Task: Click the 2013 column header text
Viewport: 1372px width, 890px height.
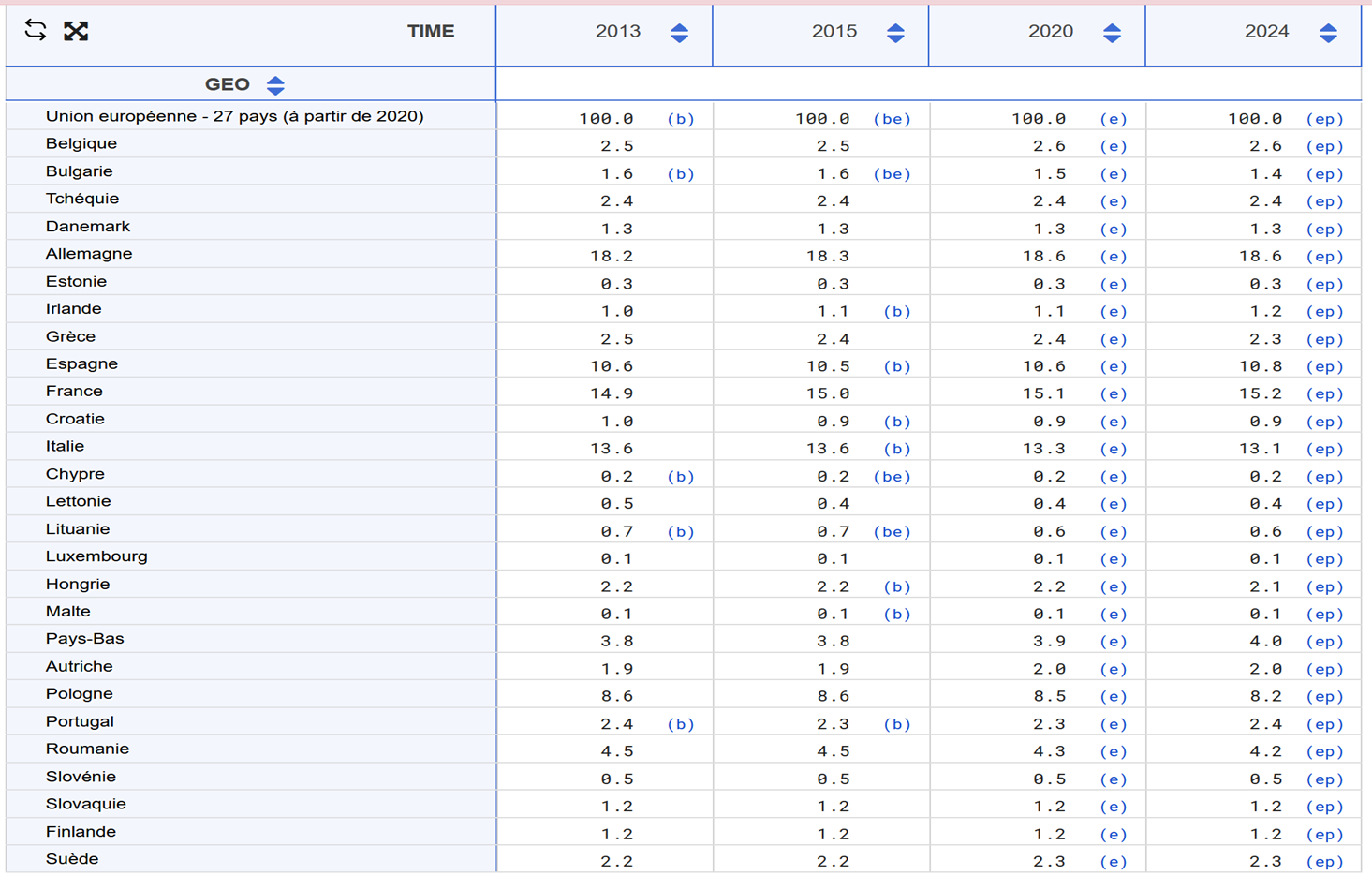Action: click(618, 31)
